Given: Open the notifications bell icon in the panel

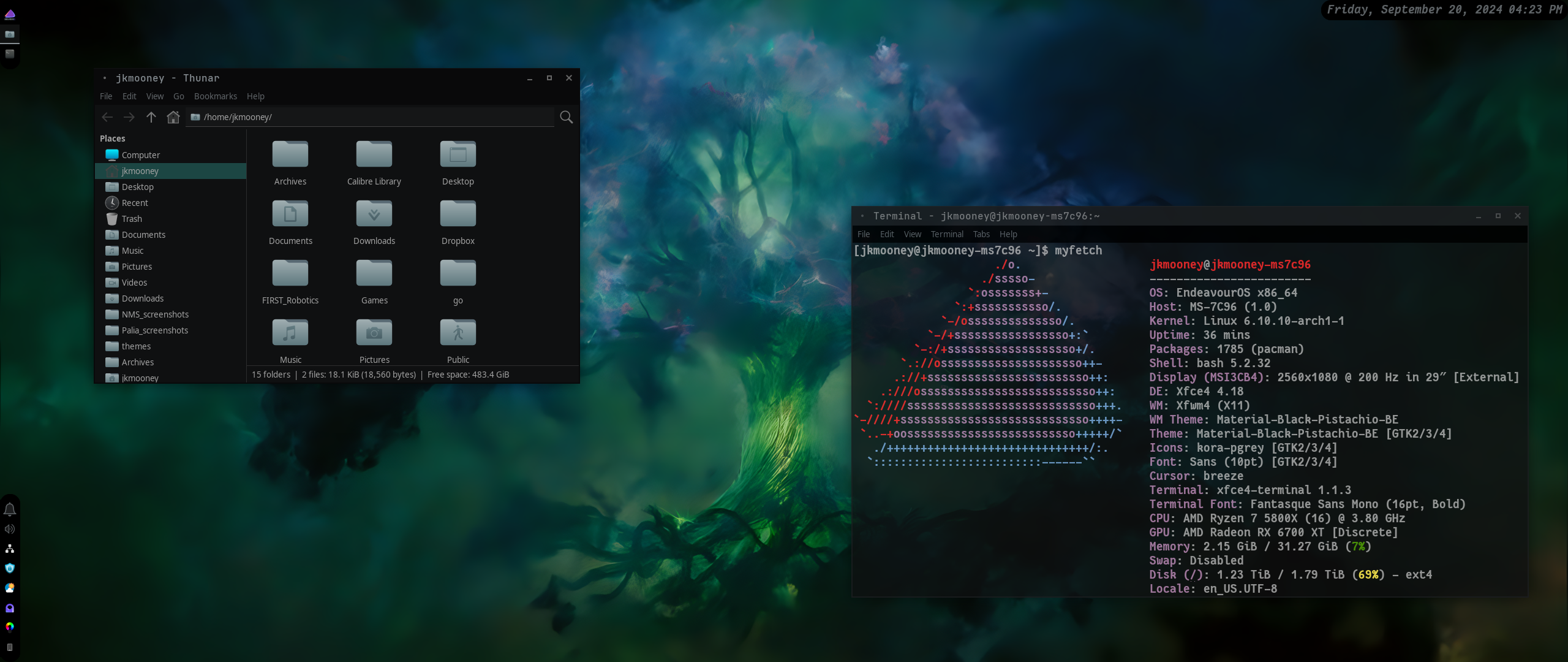Looking at the screenshot, I should [10, 509].
